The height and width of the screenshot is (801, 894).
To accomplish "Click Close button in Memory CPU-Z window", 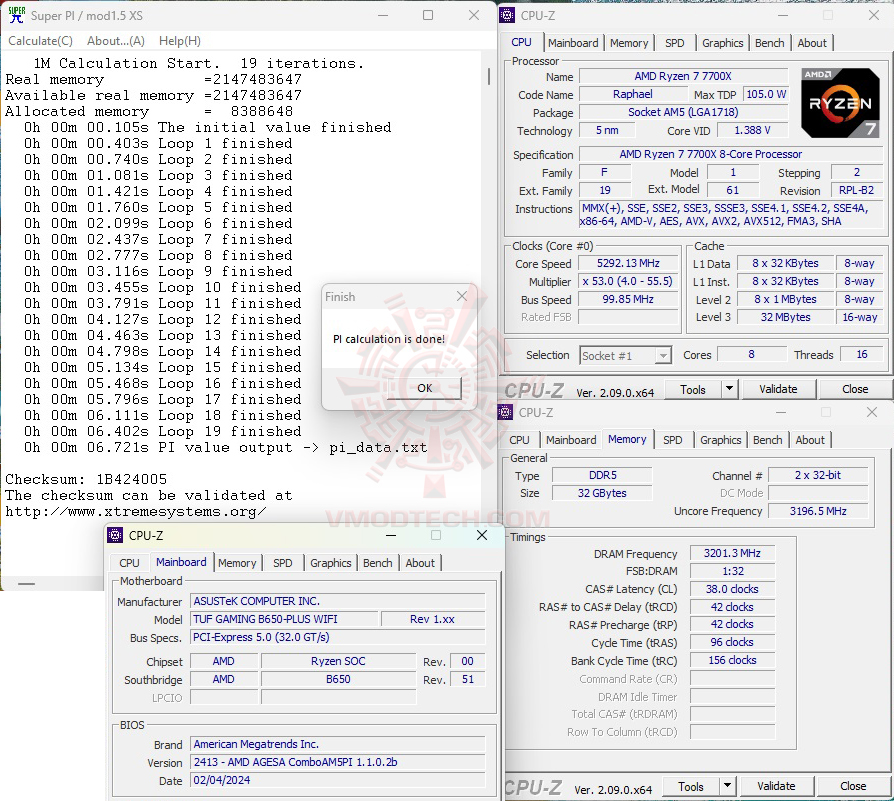I will click(x=852, y=786).
